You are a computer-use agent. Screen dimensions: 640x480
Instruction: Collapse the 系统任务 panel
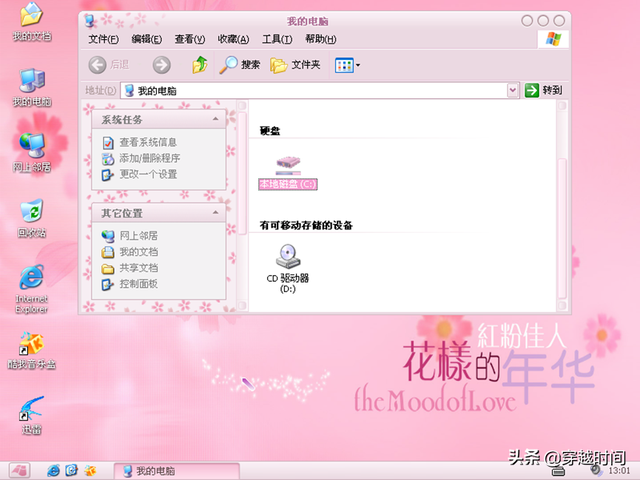coord(215,119)
